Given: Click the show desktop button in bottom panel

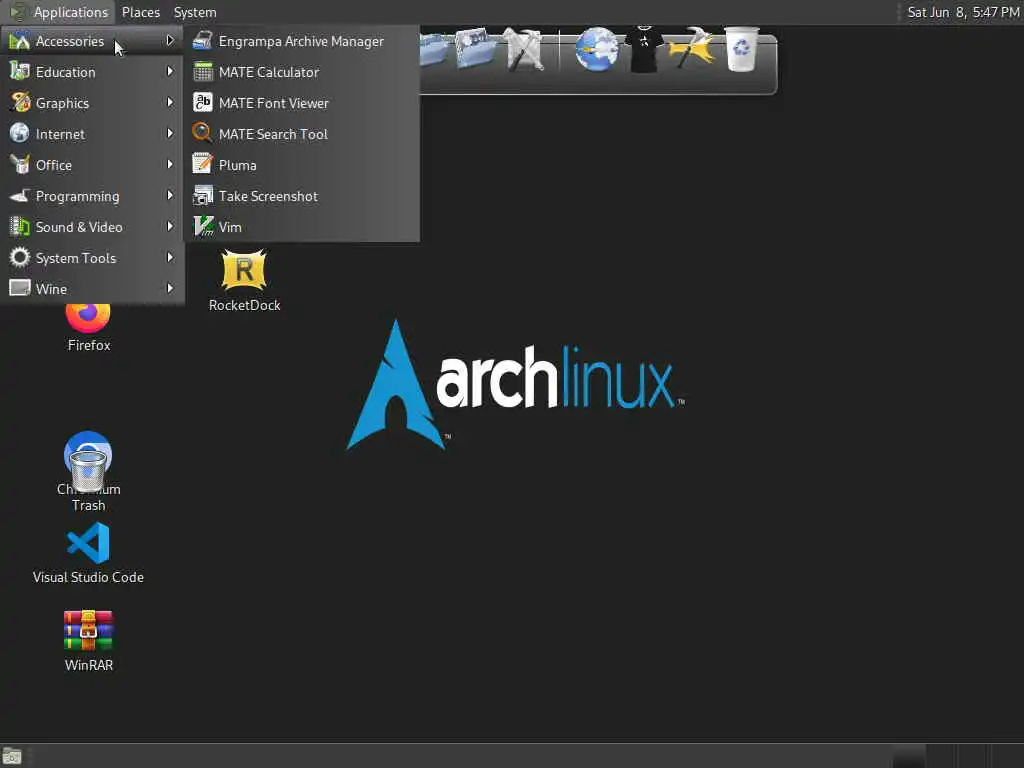Looking at the screenshot, I should pyautogui.click(x=12, y=757).
